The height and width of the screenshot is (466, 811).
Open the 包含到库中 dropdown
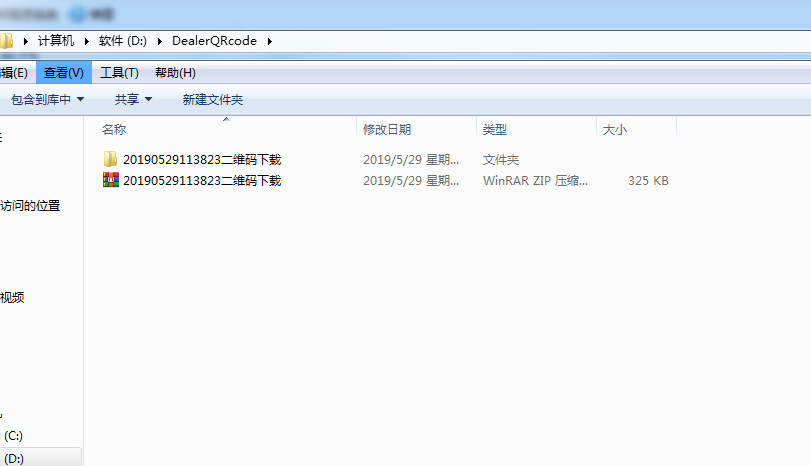(x=47, y=100)
